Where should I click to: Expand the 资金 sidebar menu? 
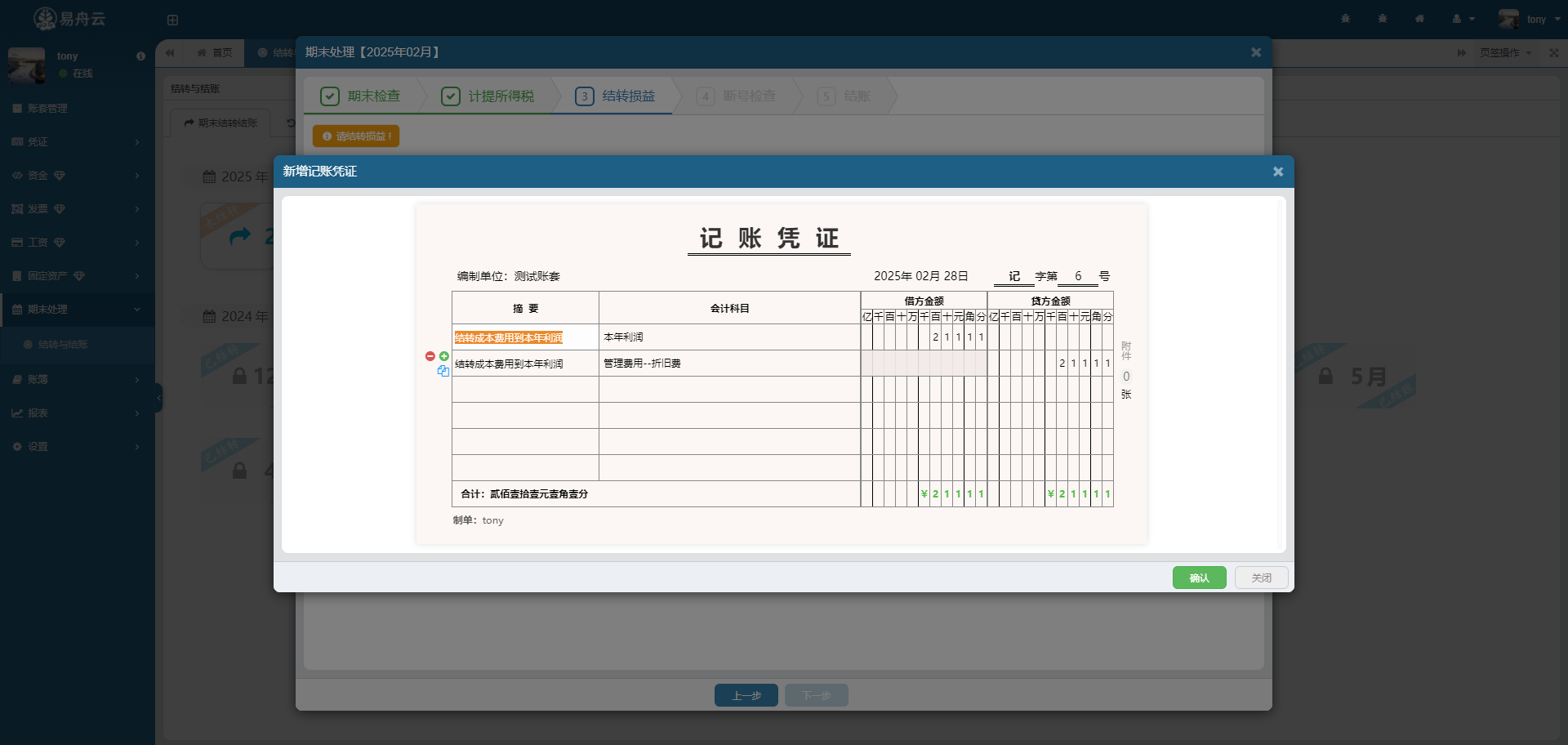(78, 176)
